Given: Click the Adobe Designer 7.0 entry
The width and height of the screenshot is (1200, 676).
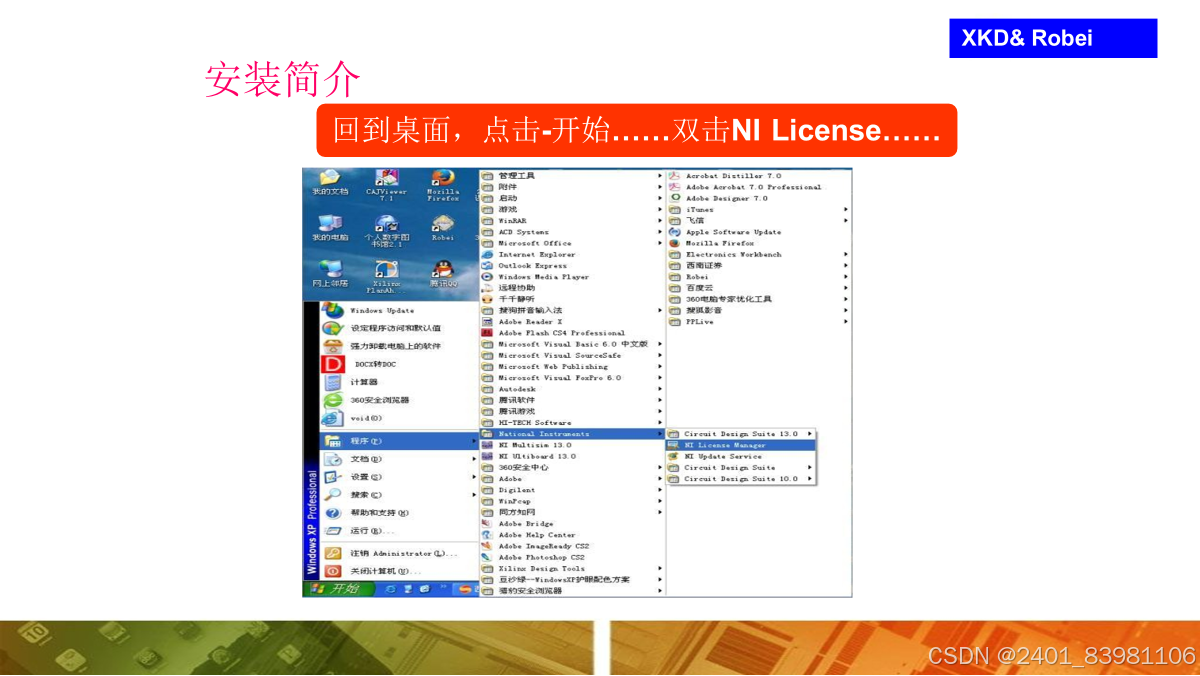Looking at the screenshot, I should (759, 198).
